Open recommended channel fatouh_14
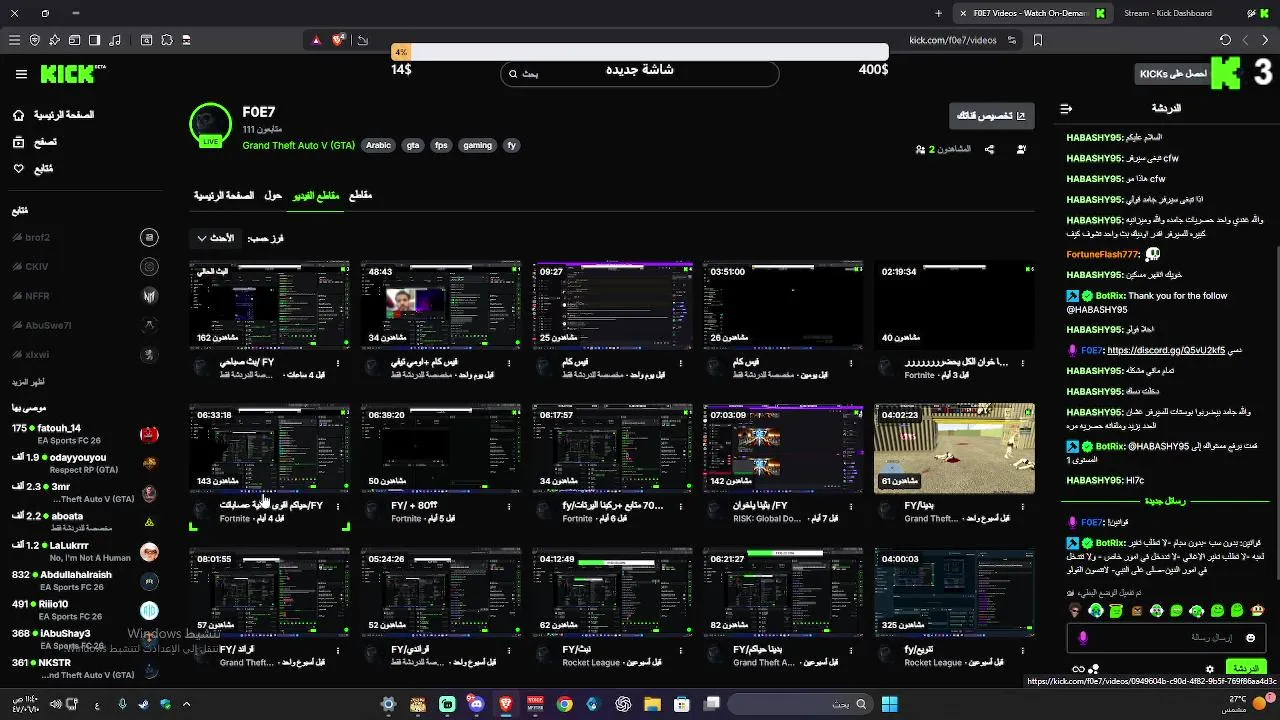This screenshot has height=720, width=1280. point(85,434)
